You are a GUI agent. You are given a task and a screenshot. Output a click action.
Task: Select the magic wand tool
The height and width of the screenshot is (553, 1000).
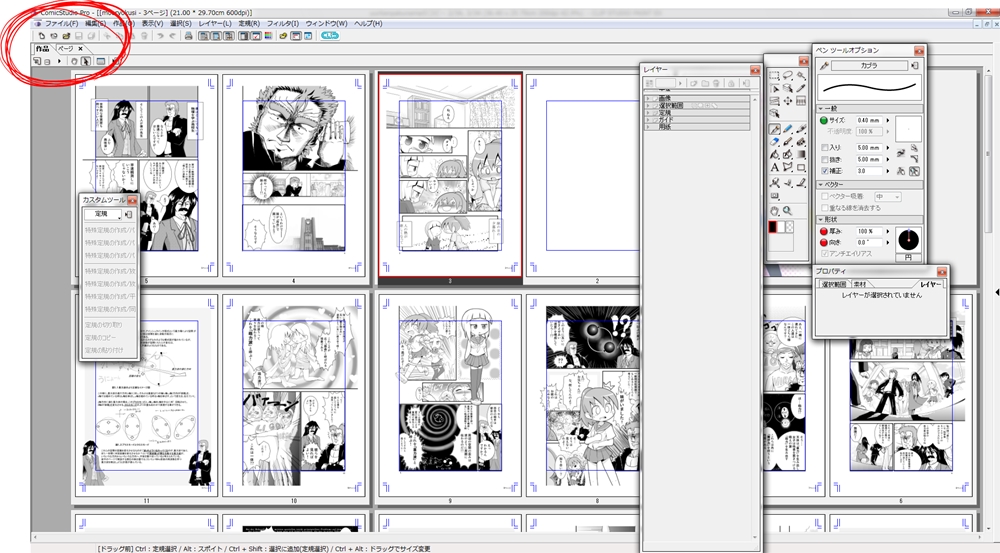[801, 75]
